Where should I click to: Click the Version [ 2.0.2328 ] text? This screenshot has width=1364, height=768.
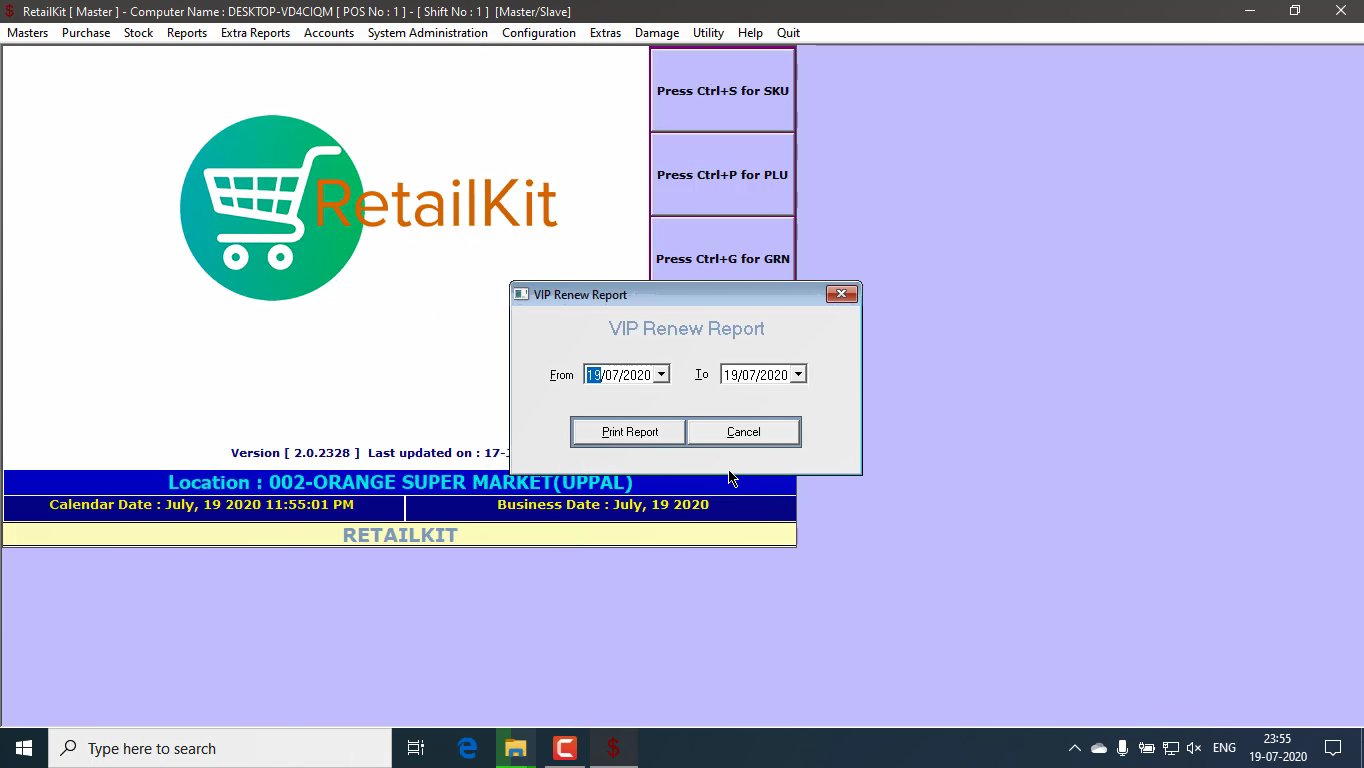pos(295,453)
